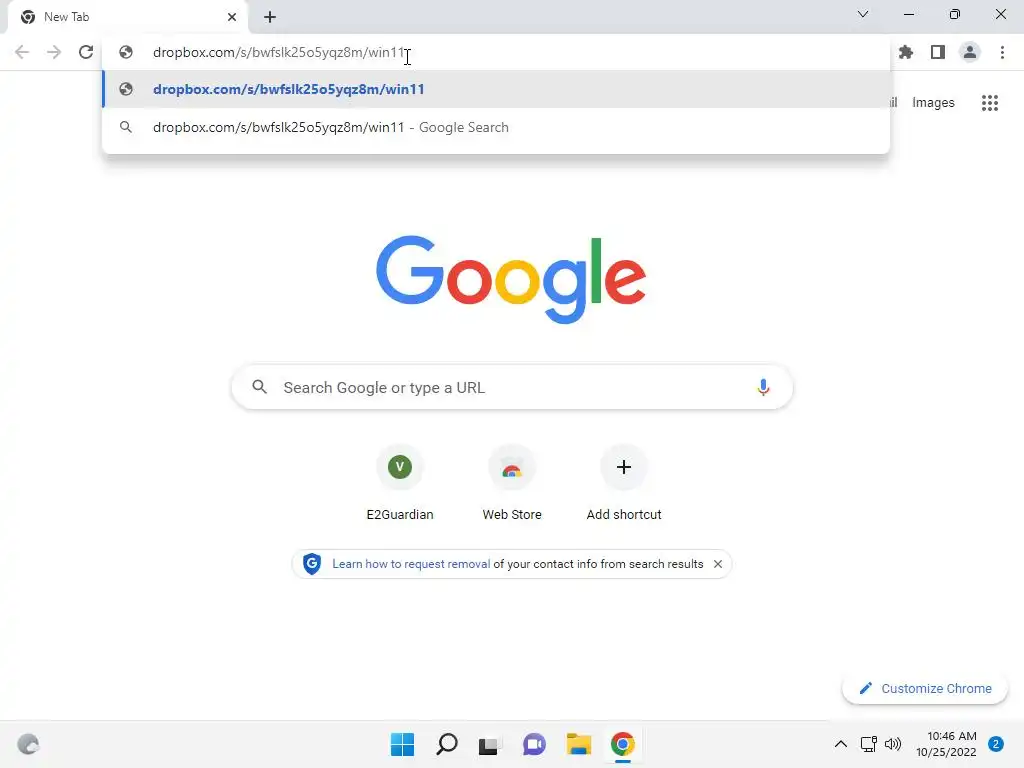Click the Images link
This screenshot has width=1024, height=768.
pos(933,103)
